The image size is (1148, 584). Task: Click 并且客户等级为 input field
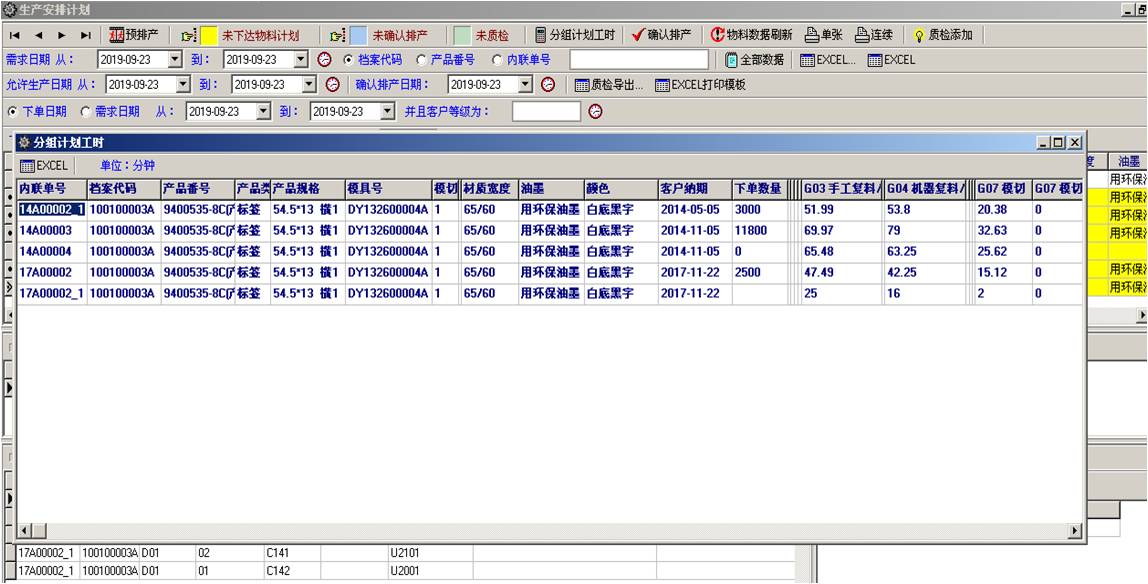click(546, 112)
